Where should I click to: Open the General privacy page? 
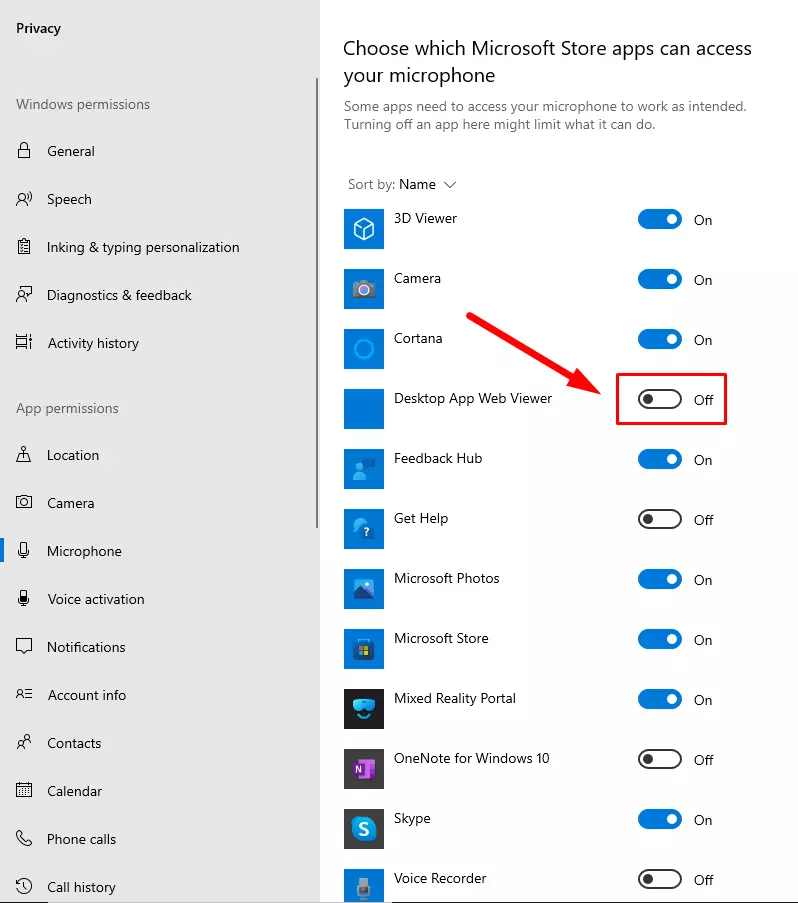70,151
